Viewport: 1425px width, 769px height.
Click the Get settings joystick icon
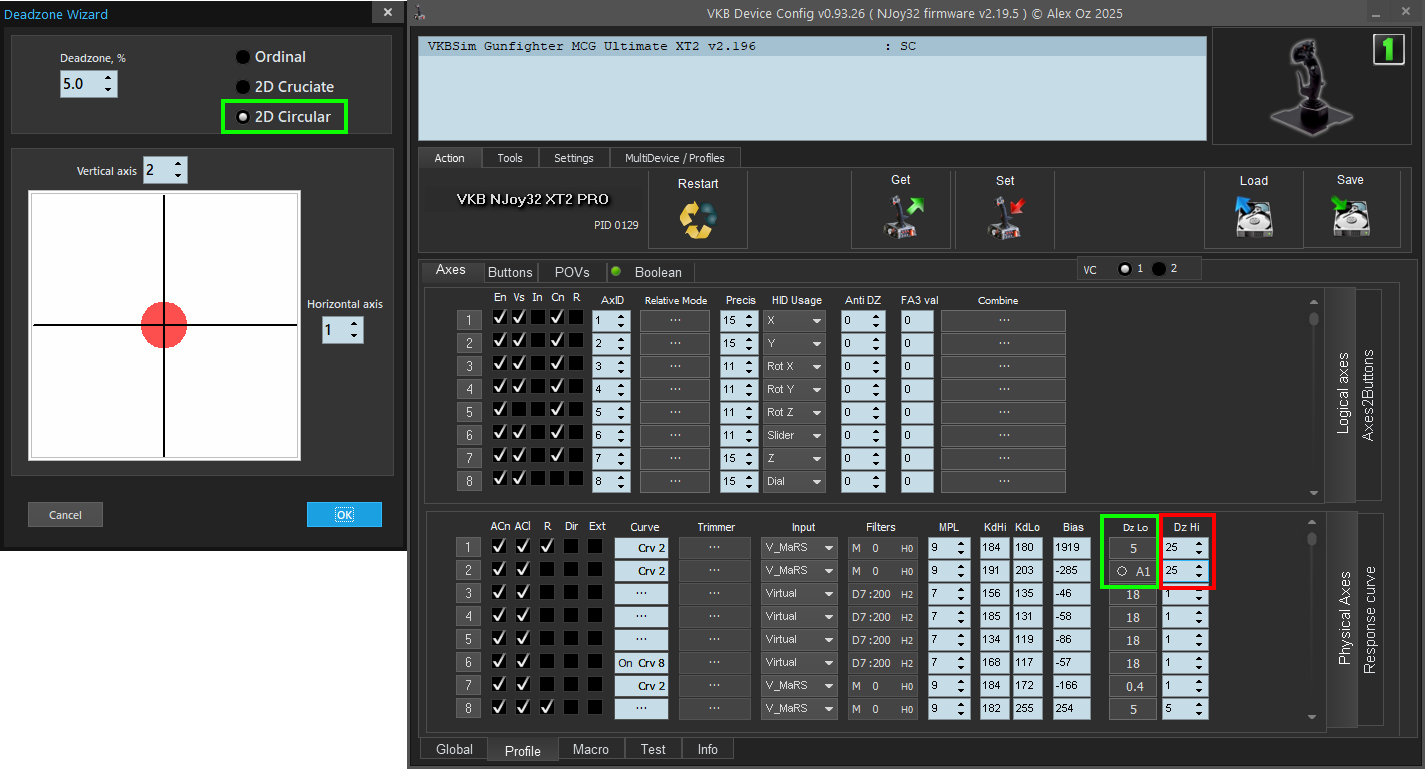(901, 217)
